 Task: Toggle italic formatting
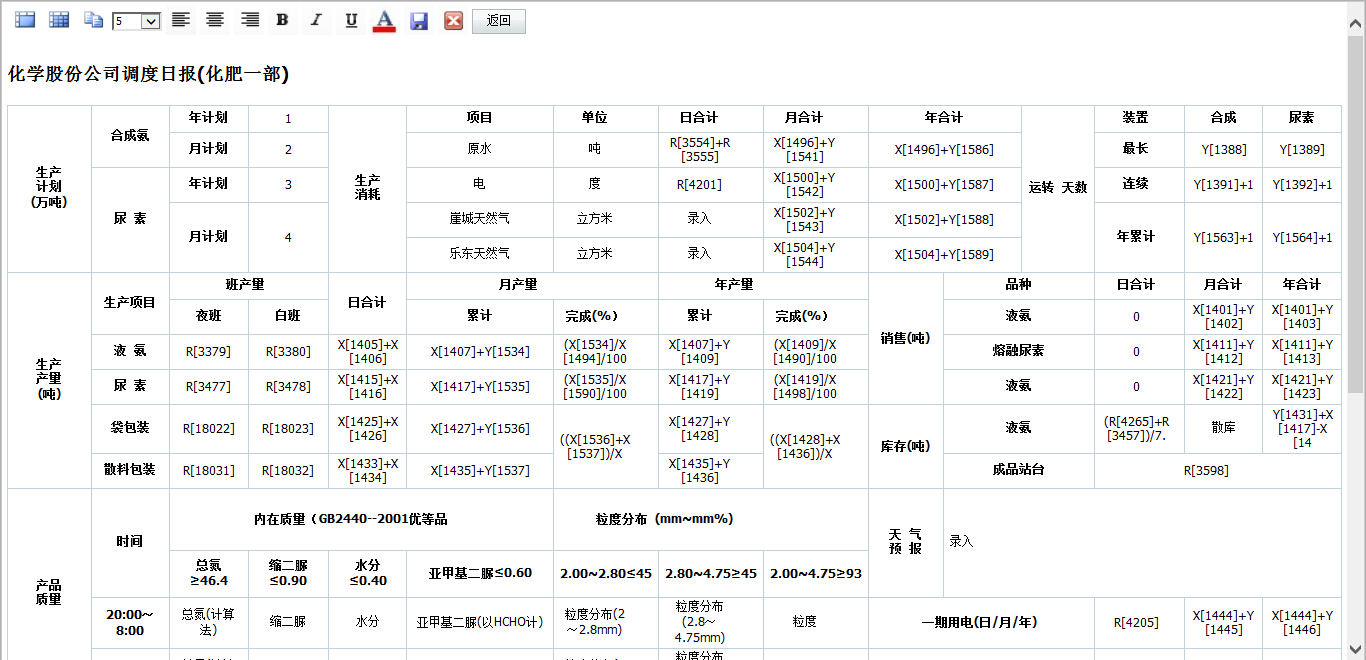click(317, 20)
